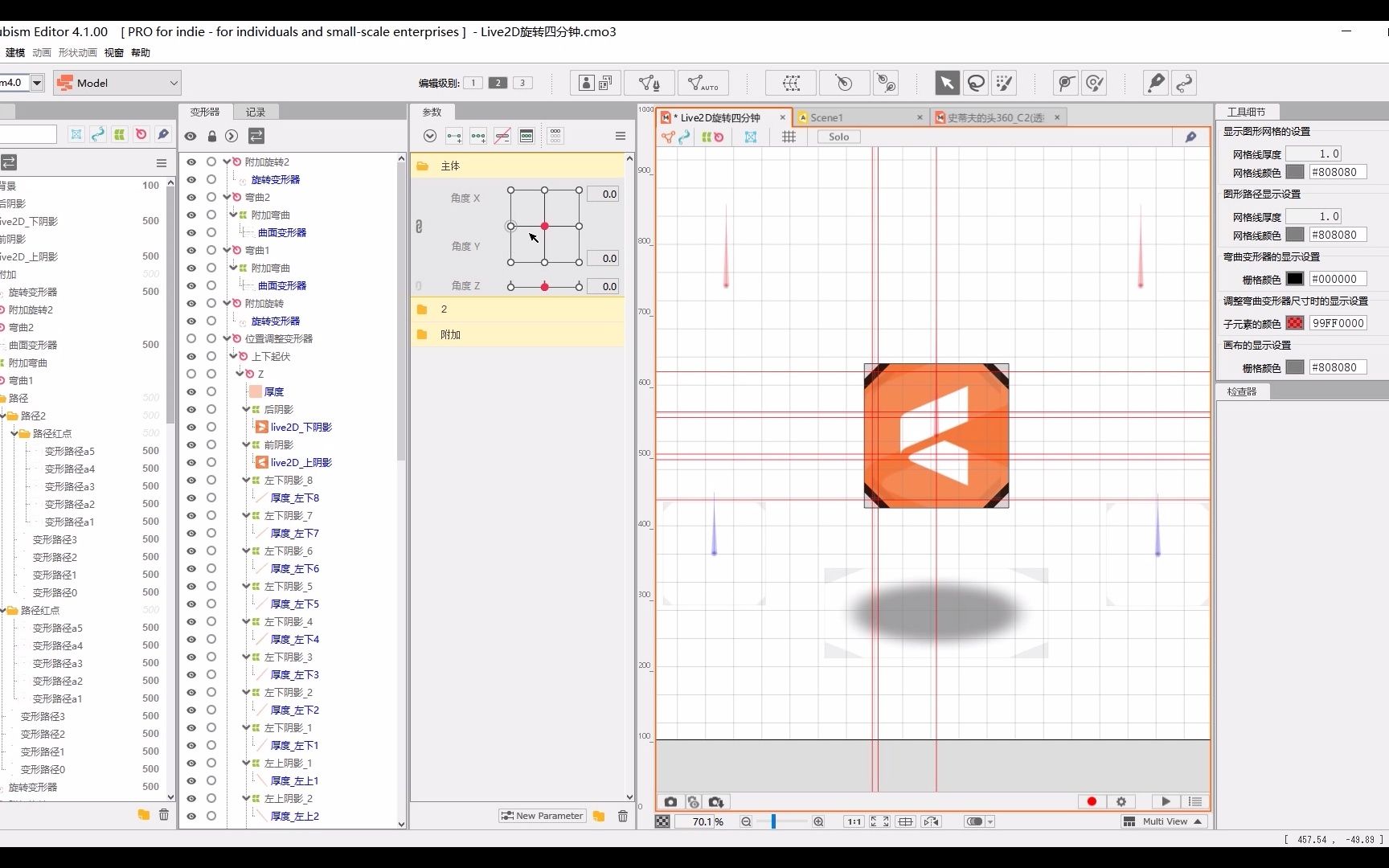Click the 角度 Z value input field
Screen dimensions: 1389x868
pos(603,286)
